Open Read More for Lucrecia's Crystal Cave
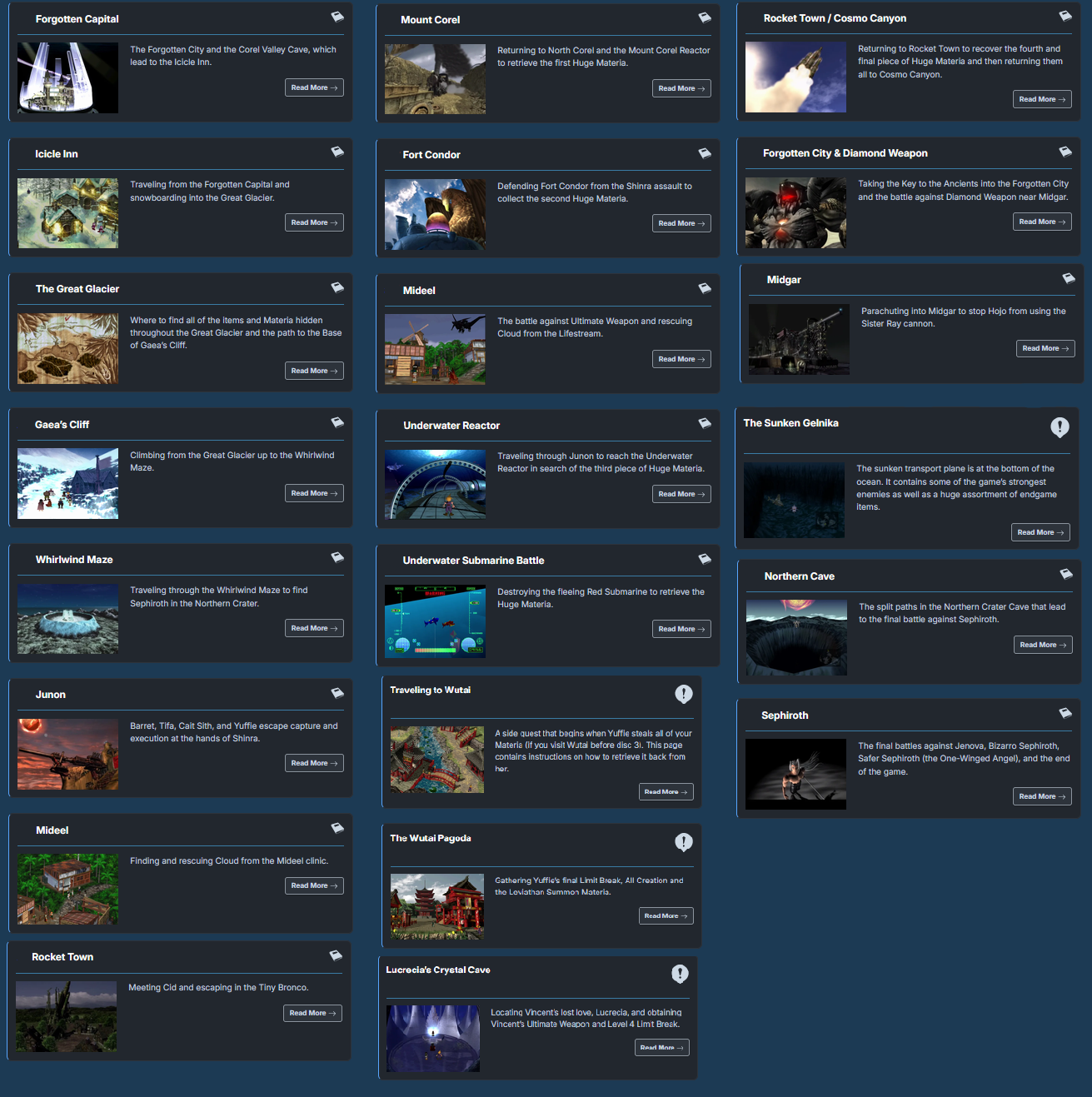 click(662, 1047)
